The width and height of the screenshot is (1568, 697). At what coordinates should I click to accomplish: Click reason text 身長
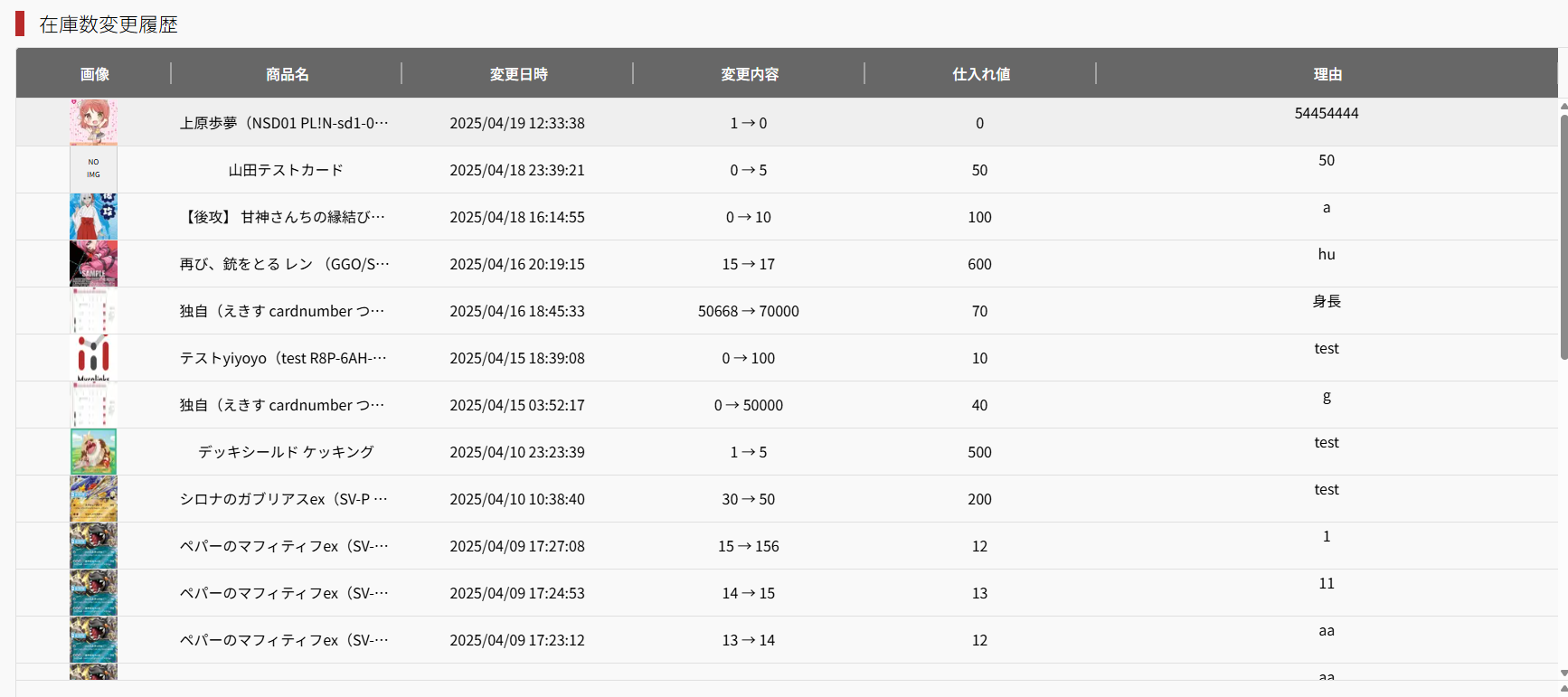pyautogui.click(x=1327, y=301)
